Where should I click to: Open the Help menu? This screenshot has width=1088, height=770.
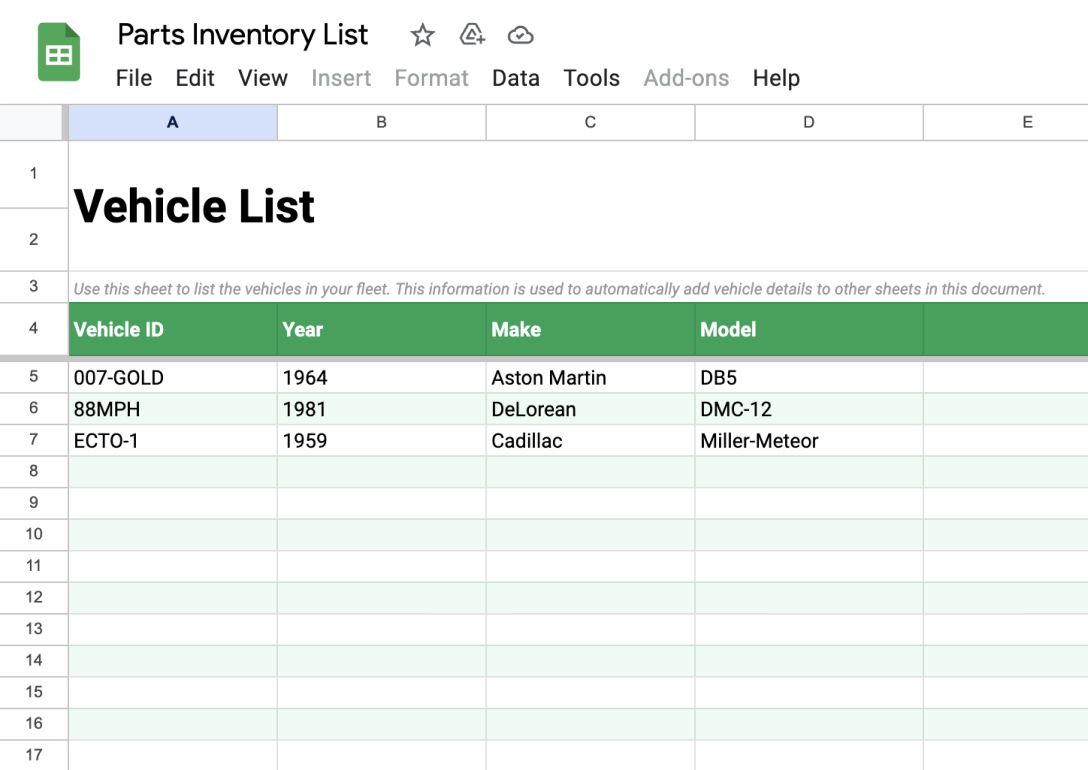(776, 78)
